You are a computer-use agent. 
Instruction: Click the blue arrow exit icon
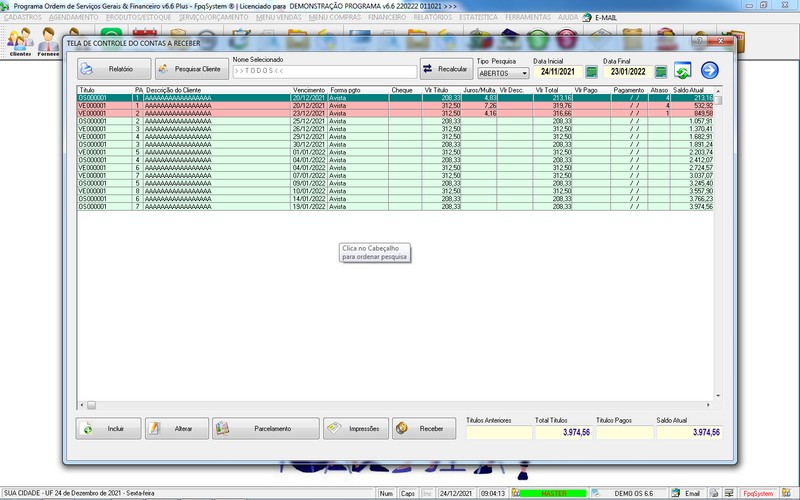pos(710,70)
